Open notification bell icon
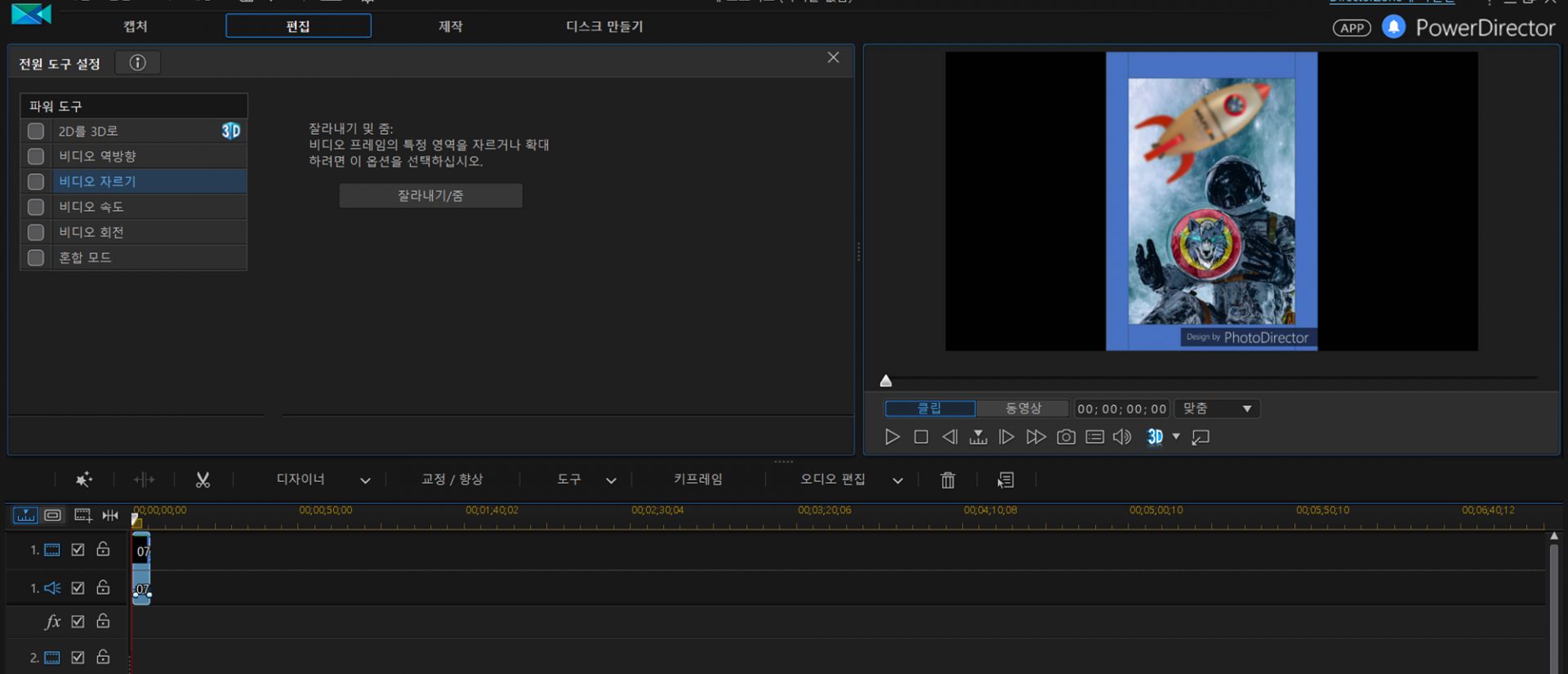 (1393, 27)
